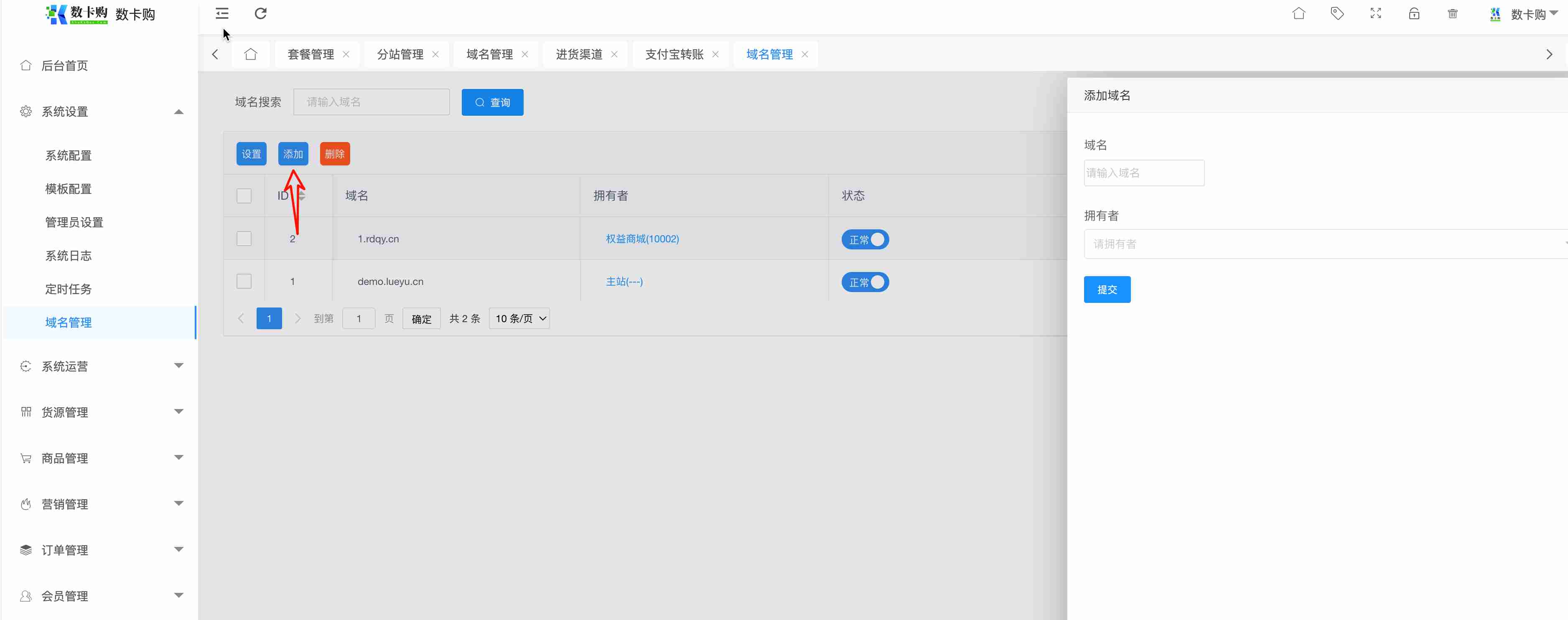Image resolution: width=1568 pixels, height=620 pixels.
Task: Open the 10 条/页 page size dropdown
Action: coord(519,318)
